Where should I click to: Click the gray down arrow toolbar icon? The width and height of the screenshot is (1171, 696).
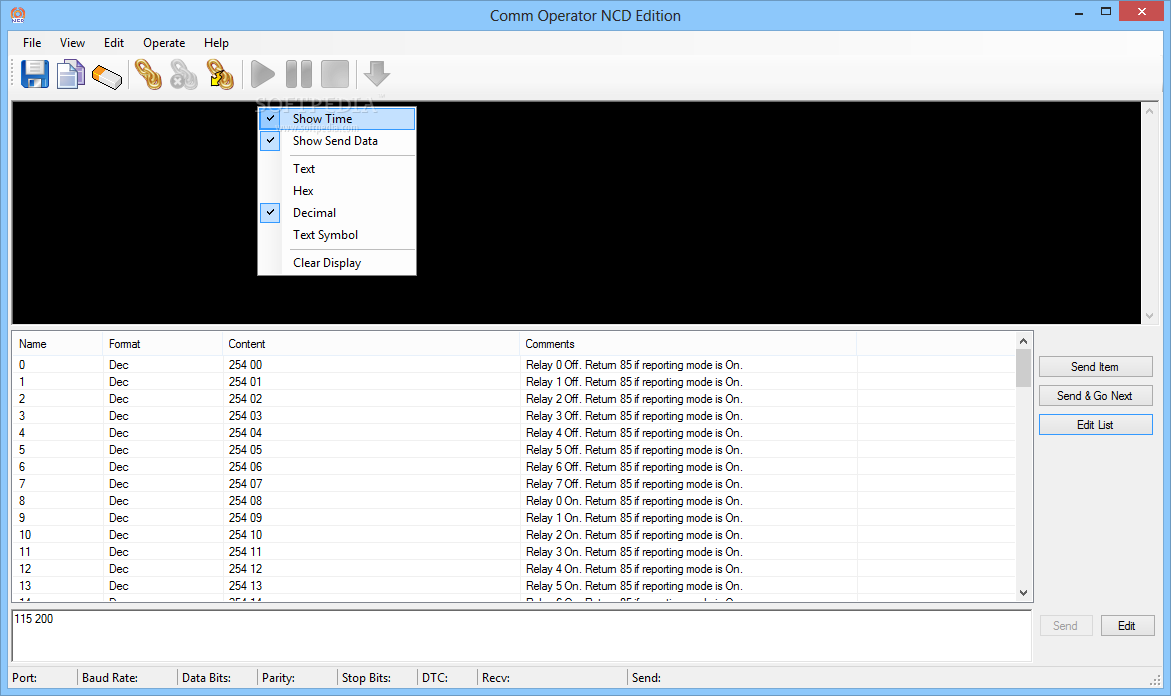[376, 74]
